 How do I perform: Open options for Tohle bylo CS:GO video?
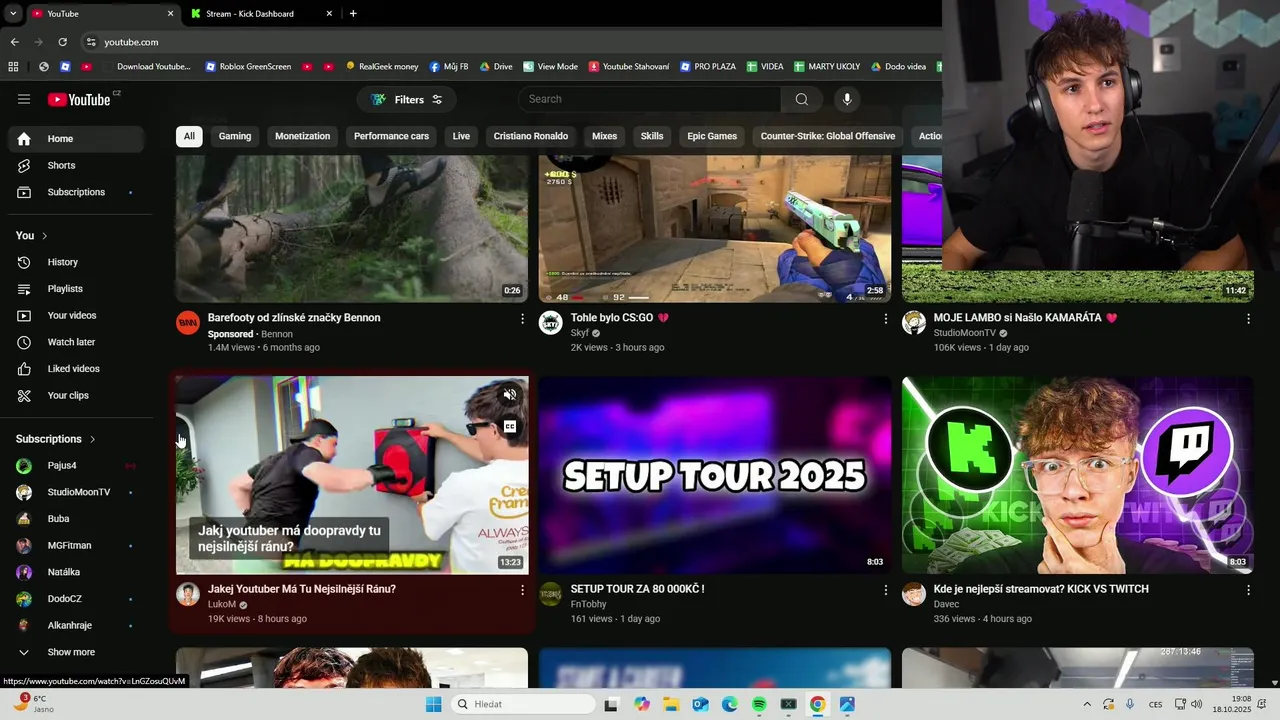click(x=885, y=318)
